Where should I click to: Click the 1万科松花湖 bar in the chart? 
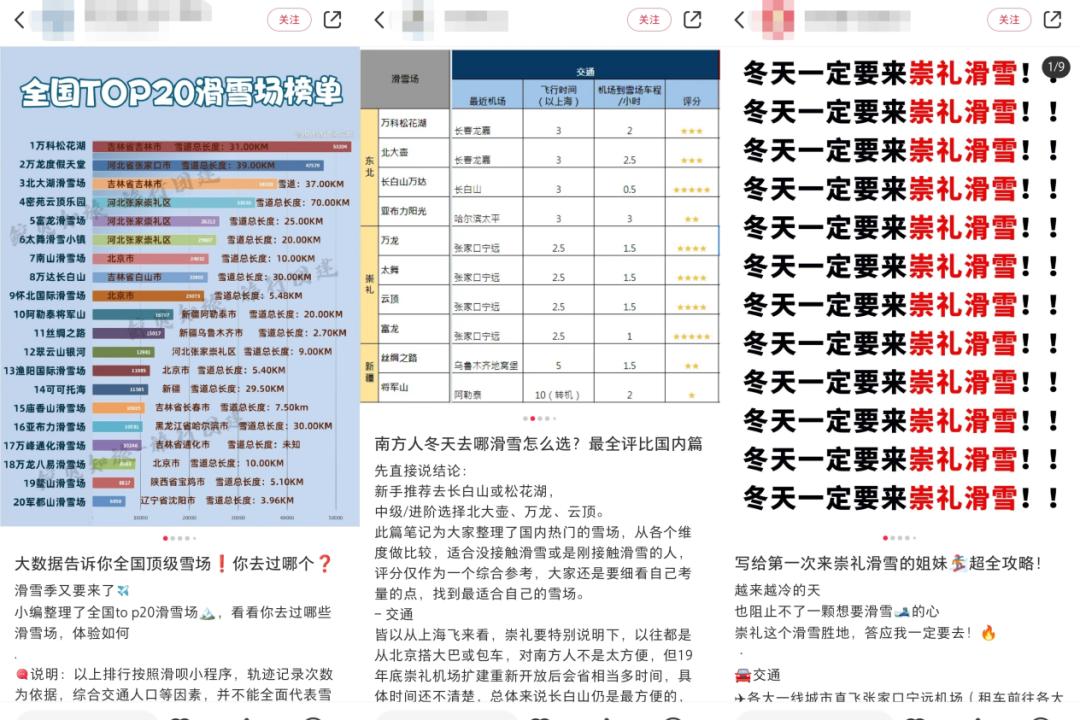click(222, 147)
